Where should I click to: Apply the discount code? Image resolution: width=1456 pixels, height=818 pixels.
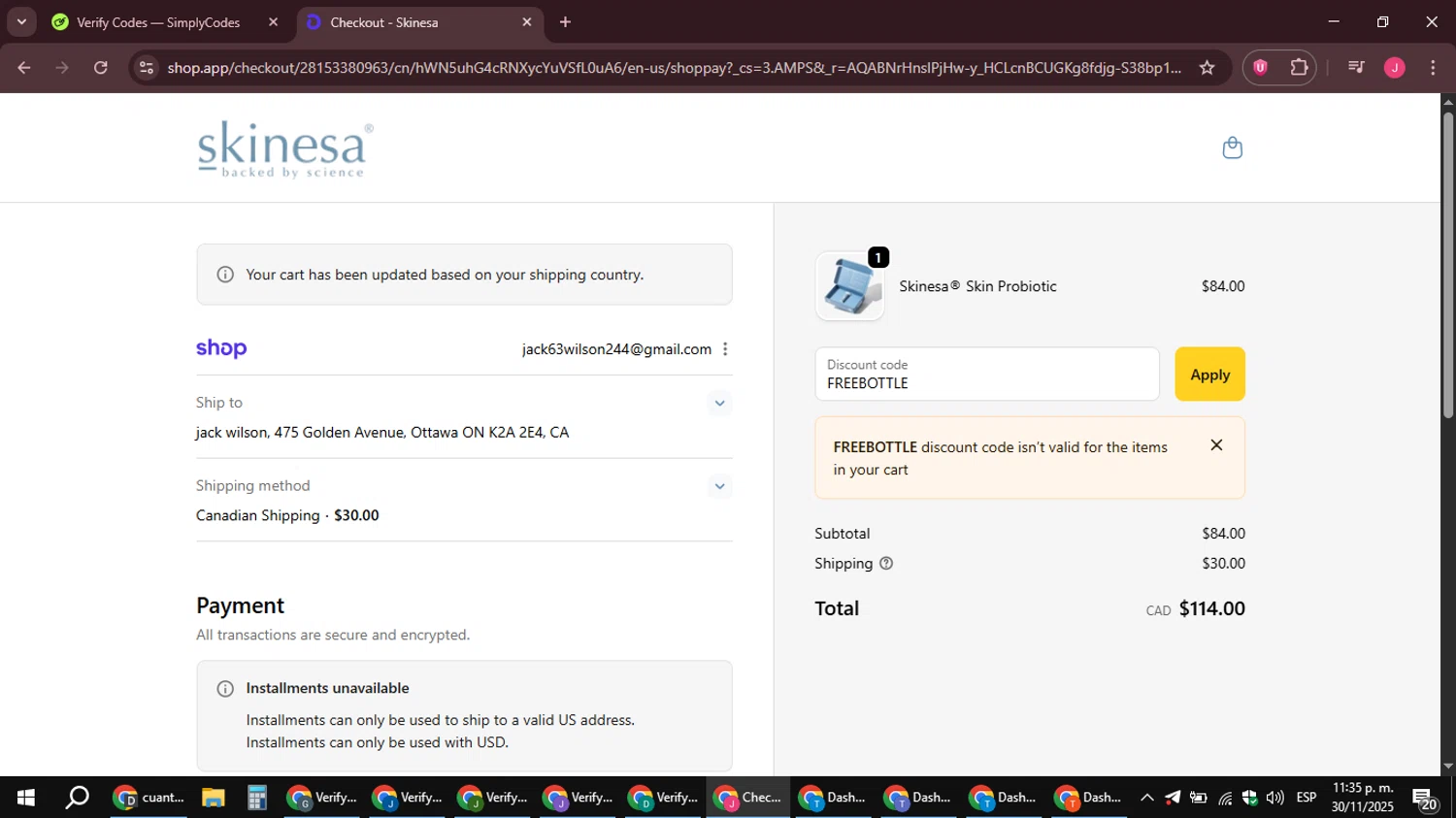pyautogui.click(x=1209, y=375)
